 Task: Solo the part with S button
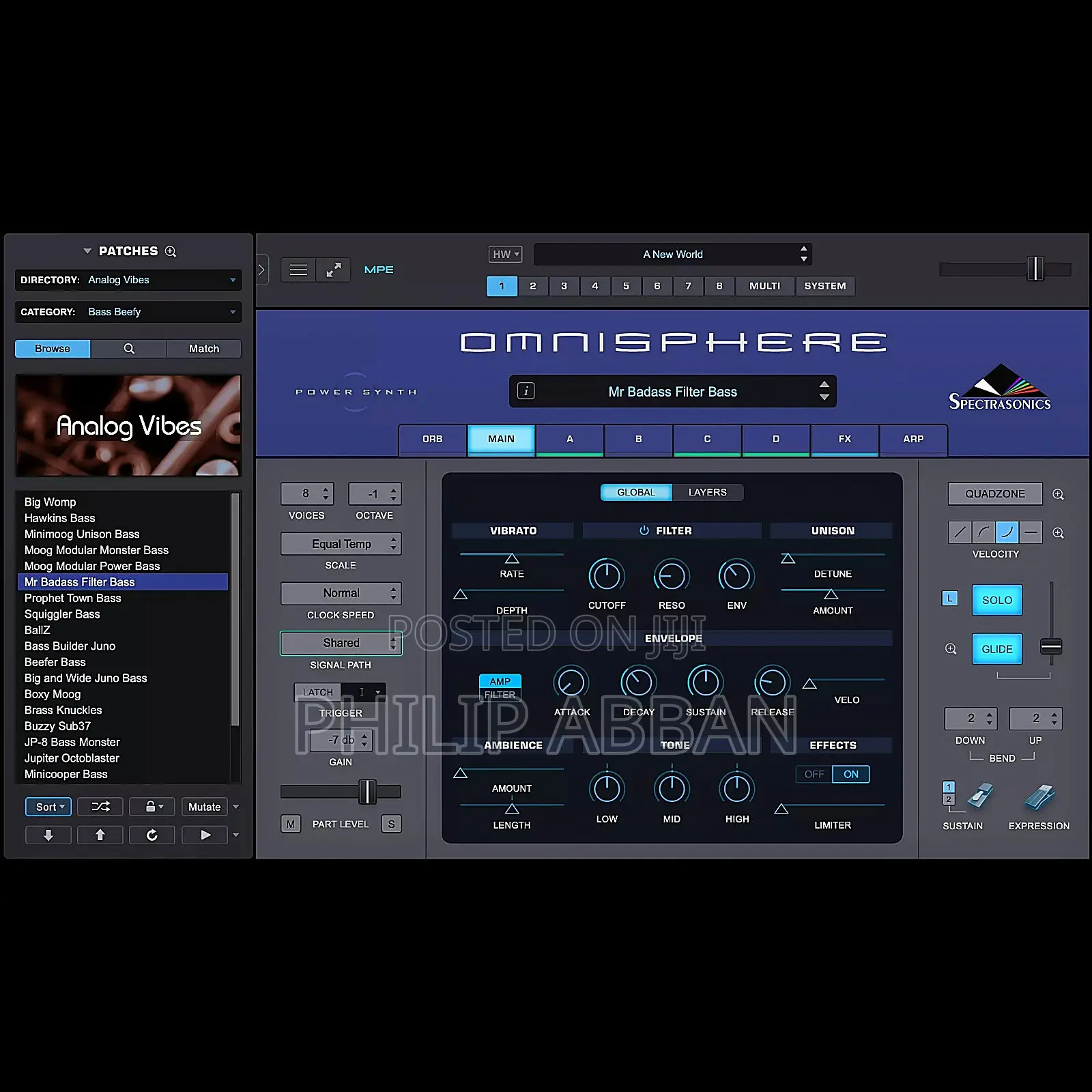(x=391, y=824)
